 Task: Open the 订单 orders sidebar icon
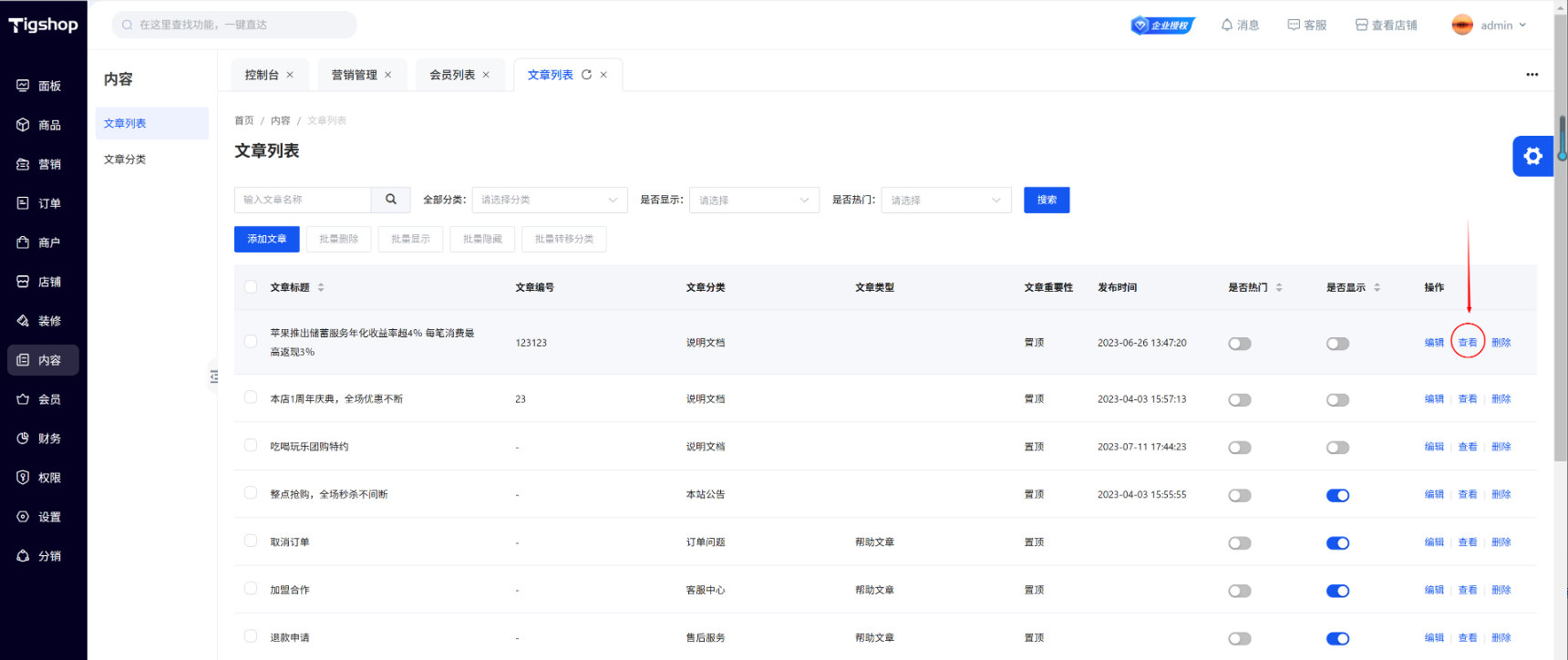(x=23, y=203)
